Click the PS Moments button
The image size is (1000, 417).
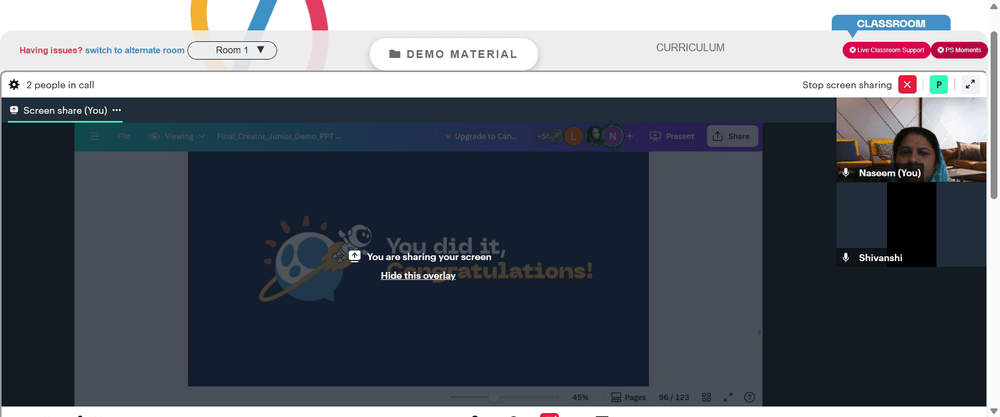pyautogui.click(x=959, y=50)
